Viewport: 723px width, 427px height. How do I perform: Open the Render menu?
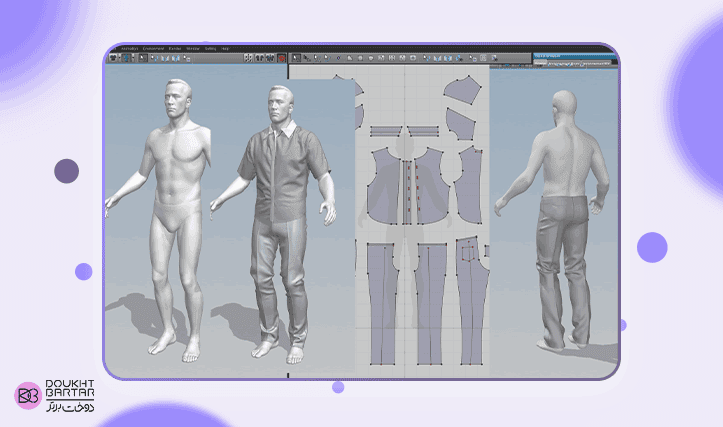click(x=175, y=48)
